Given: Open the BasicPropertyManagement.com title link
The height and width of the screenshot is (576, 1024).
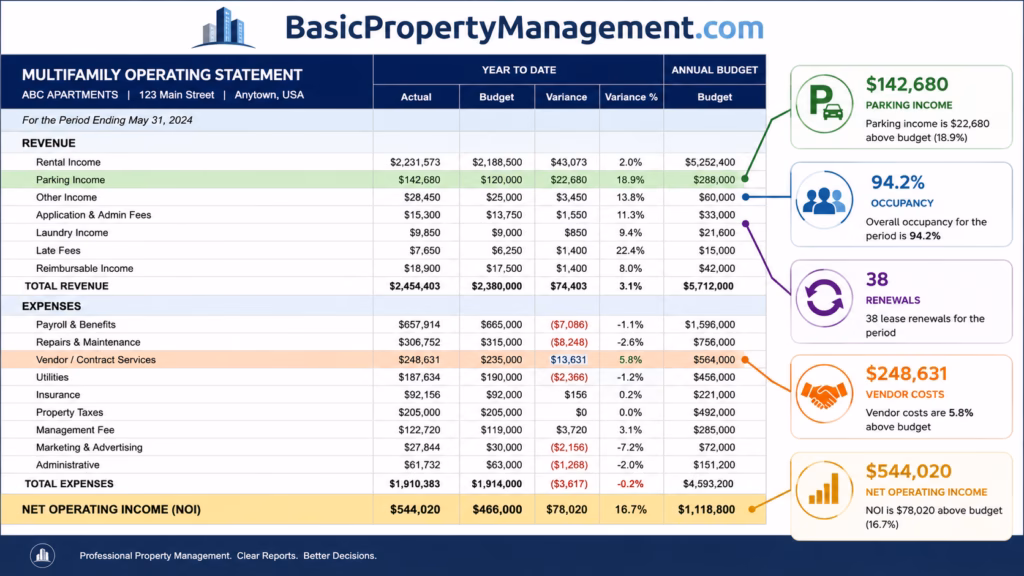Looking at the screenshot, I should (524, 27).
